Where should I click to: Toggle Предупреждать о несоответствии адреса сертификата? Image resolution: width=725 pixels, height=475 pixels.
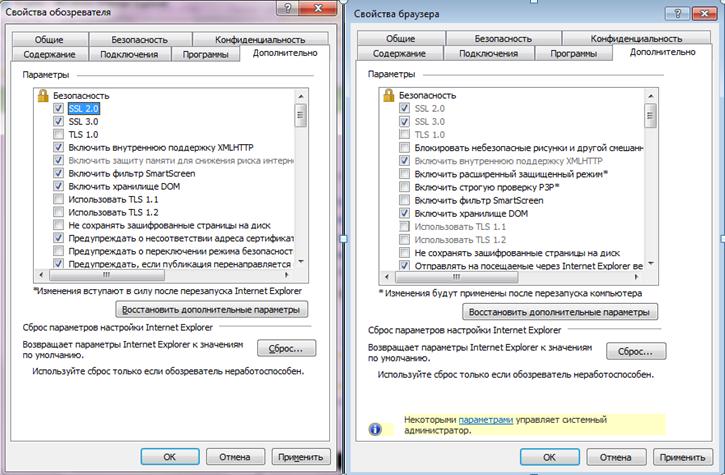click(x=58, y=238)
